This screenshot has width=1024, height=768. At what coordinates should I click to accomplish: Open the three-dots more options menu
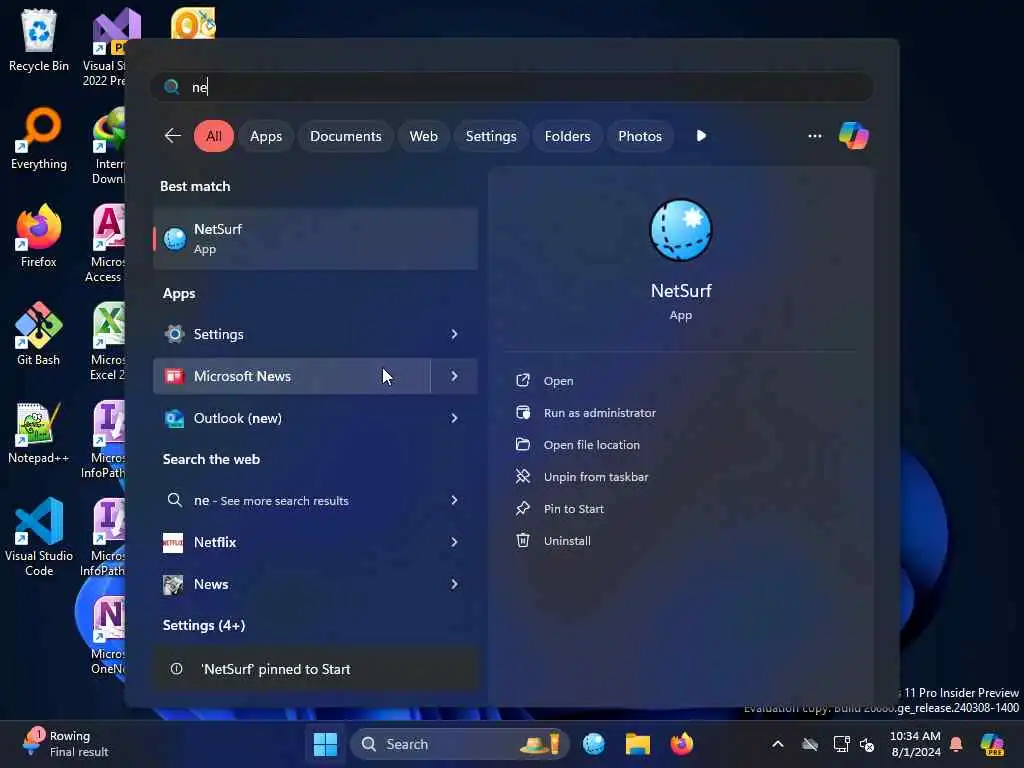pos(814,136)
